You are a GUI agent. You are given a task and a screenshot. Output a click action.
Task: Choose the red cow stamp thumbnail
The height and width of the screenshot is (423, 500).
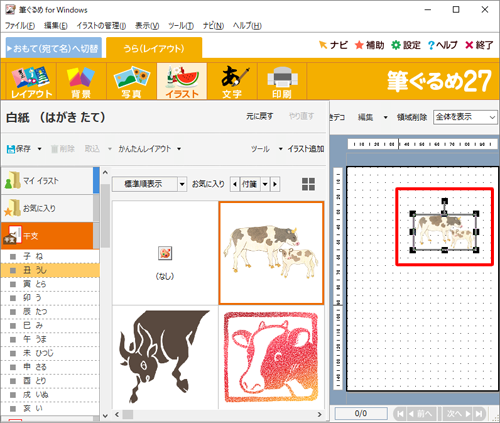tap(271, 357)
